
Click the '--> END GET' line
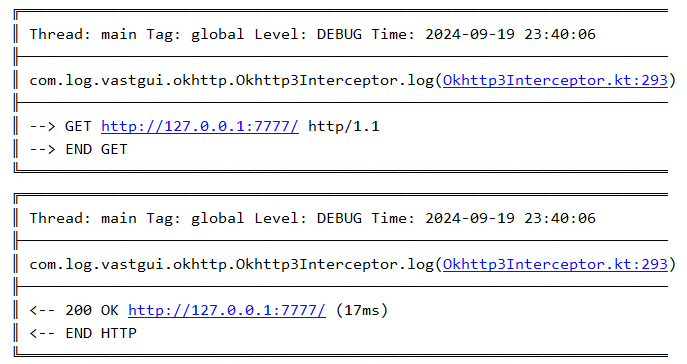[78, 149]
